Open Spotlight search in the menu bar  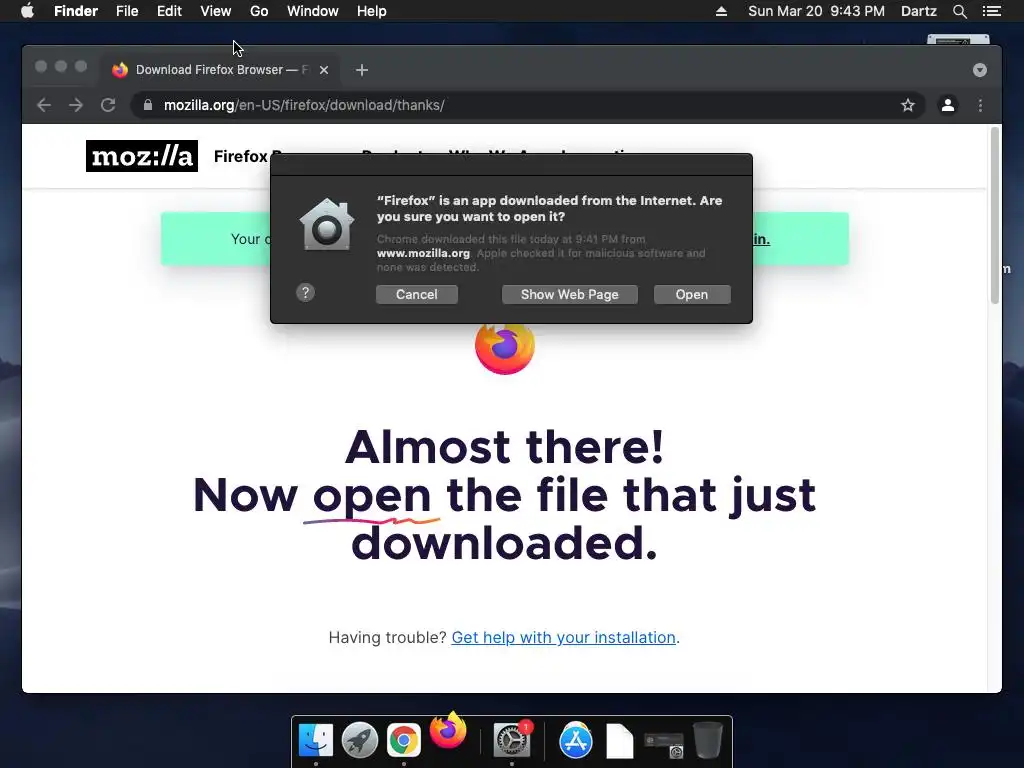pyautogui.click(x=959, y=11)
